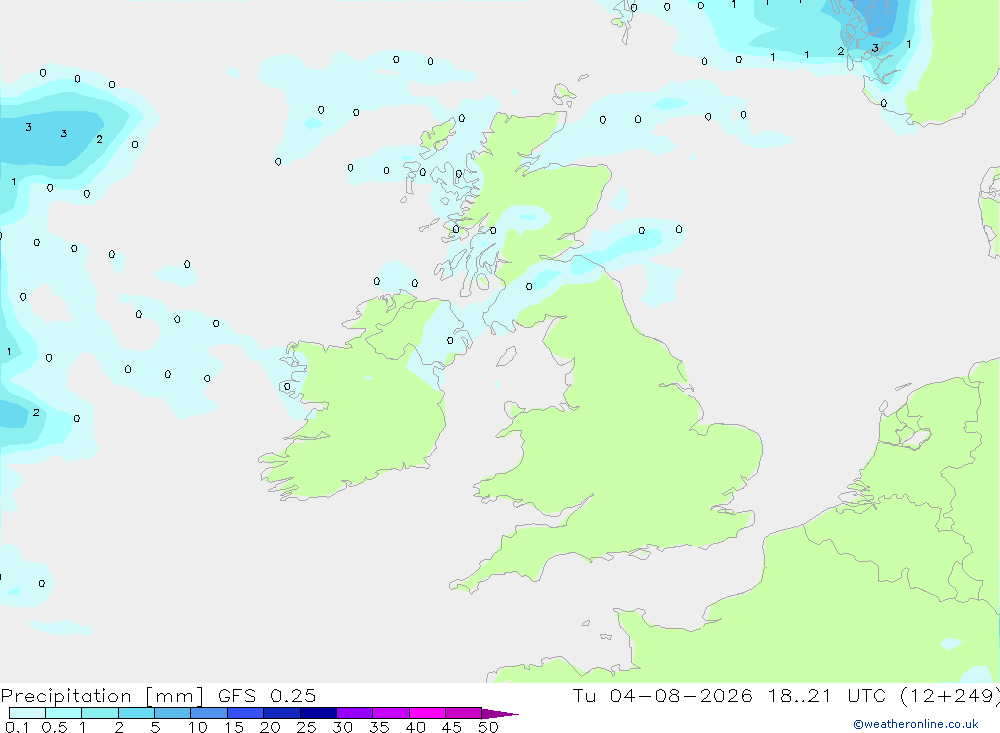Click the "Tu 04-08-2026" date text
The width and height of the screenshot is (1000, 733).
[x=662, y=695]
